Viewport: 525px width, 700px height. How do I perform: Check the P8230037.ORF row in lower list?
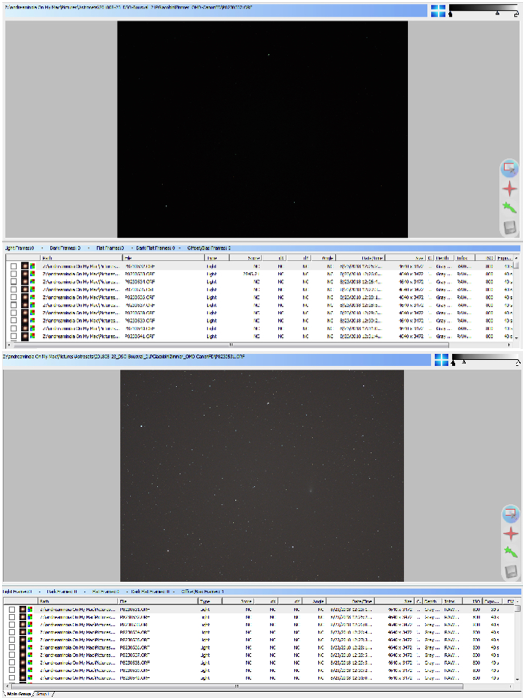coord(12,655)
